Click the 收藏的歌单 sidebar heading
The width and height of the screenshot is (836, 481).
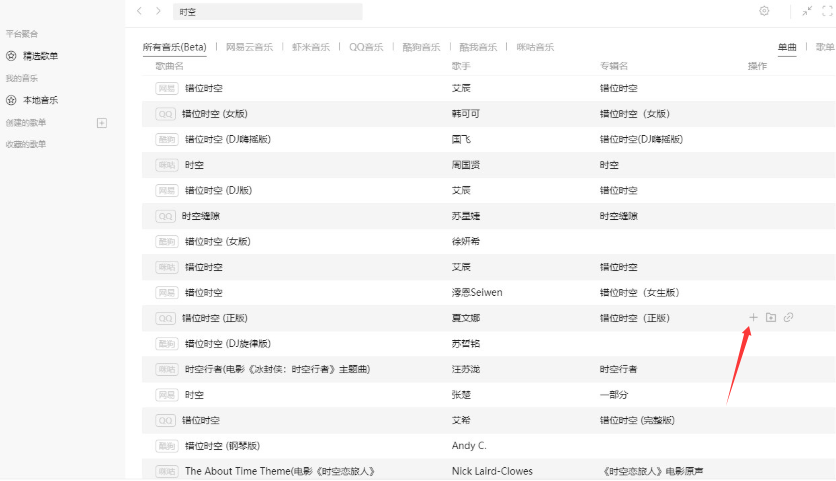(x=26, y=144)
